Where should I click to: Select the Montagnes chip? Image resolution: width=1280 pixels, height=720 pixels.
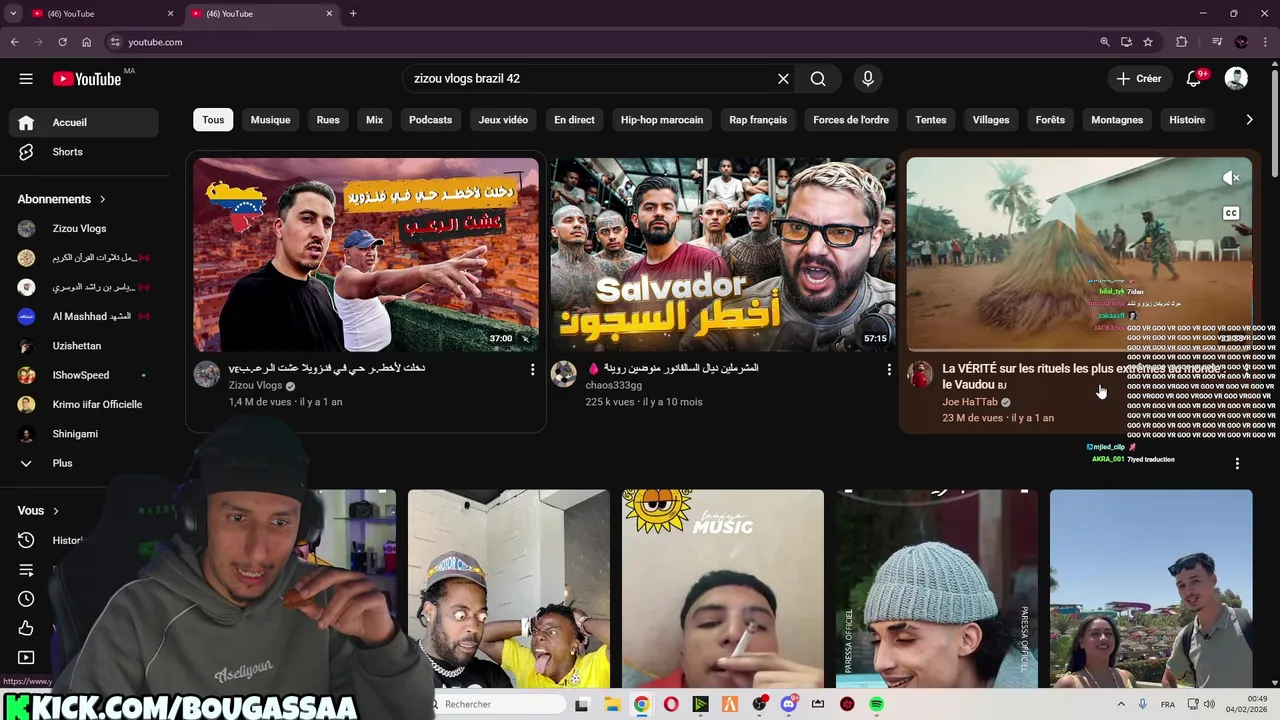(x=1117, y=120)
